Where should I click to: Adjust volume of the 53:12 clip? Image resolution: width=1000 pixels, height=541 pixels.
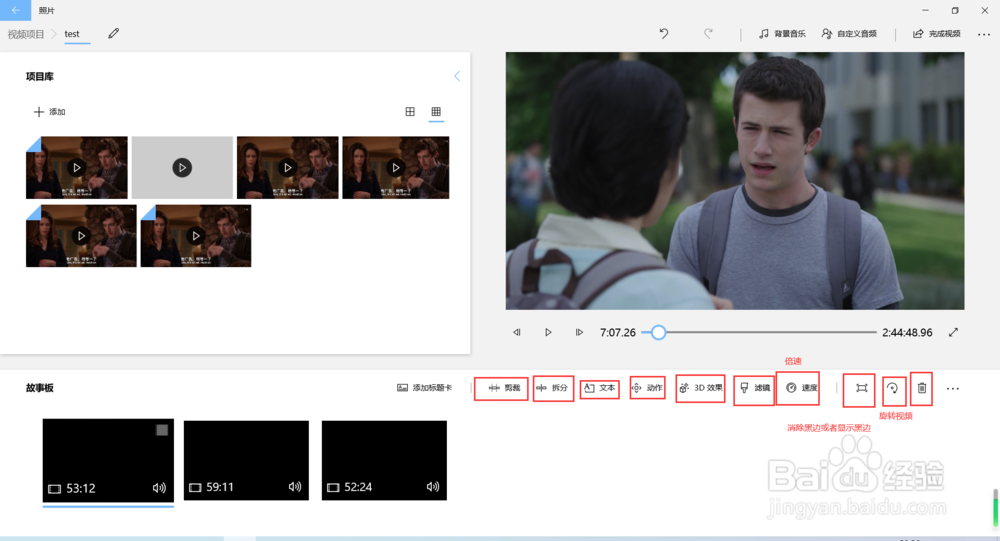pos(159,488)
